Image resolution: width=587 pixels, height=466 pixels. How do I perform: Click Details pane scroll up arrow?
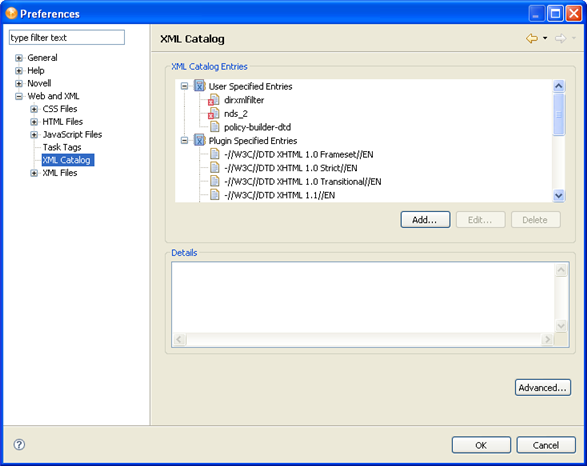coord(561,270)
